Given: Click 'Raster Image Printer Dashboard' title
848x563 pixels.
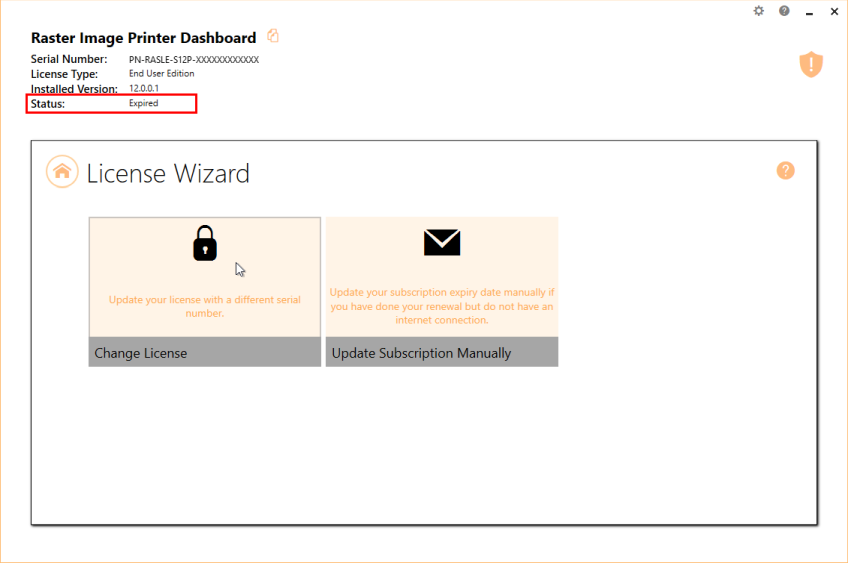Looking at the screenshot, I should pos(143,38).
